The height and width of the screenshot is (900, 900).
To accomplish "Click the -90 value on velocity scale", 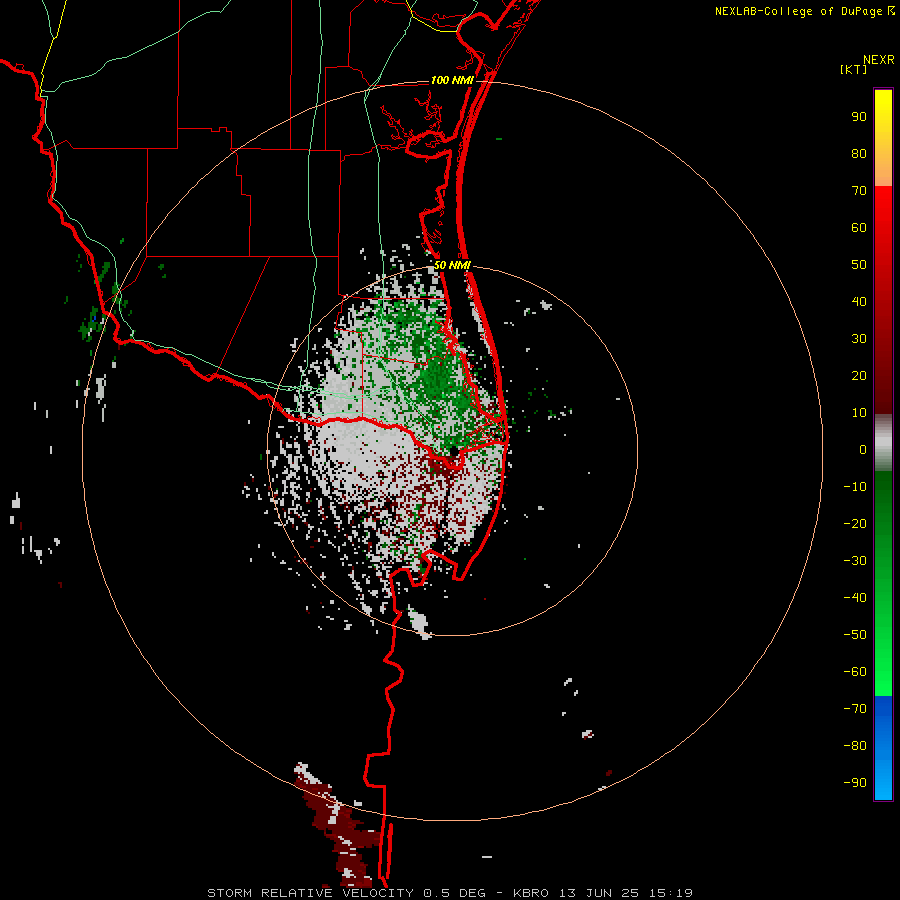I will tap(855, 783).
